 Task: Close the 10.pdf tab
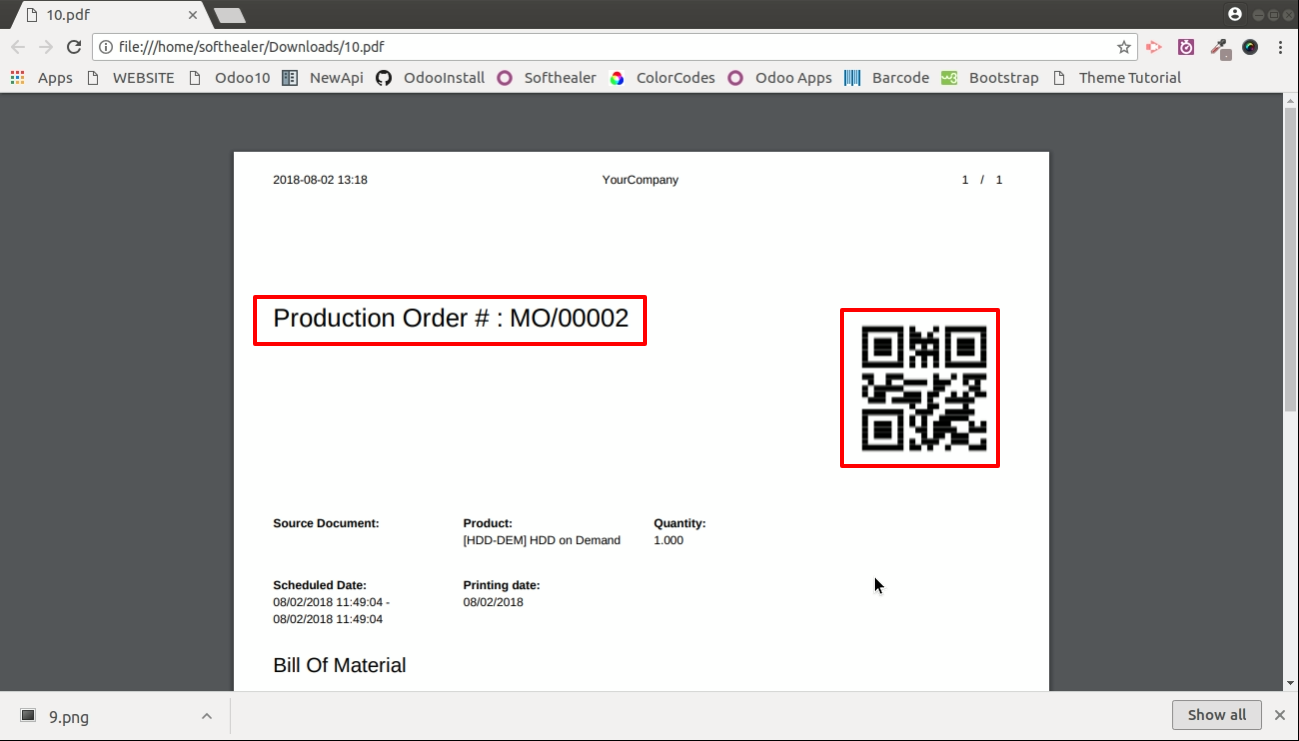193,15
